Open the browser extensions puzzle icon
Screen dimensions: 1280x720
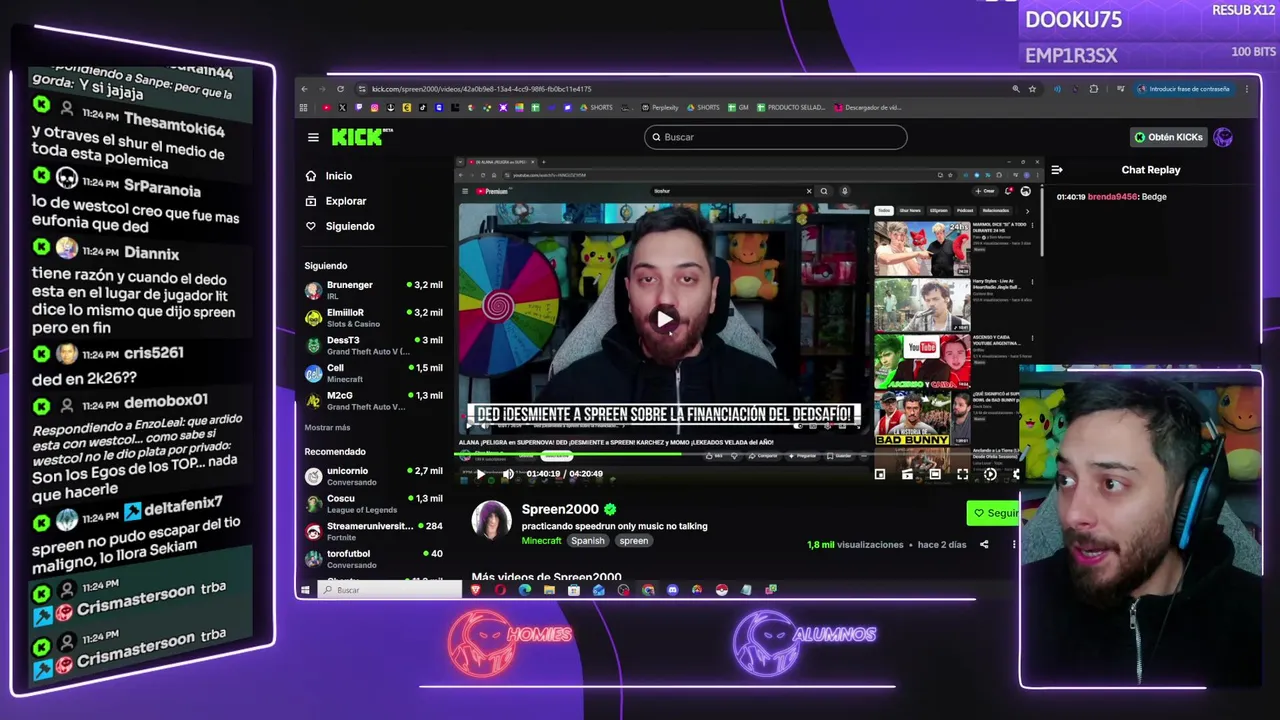click(x=1093, y=89)
